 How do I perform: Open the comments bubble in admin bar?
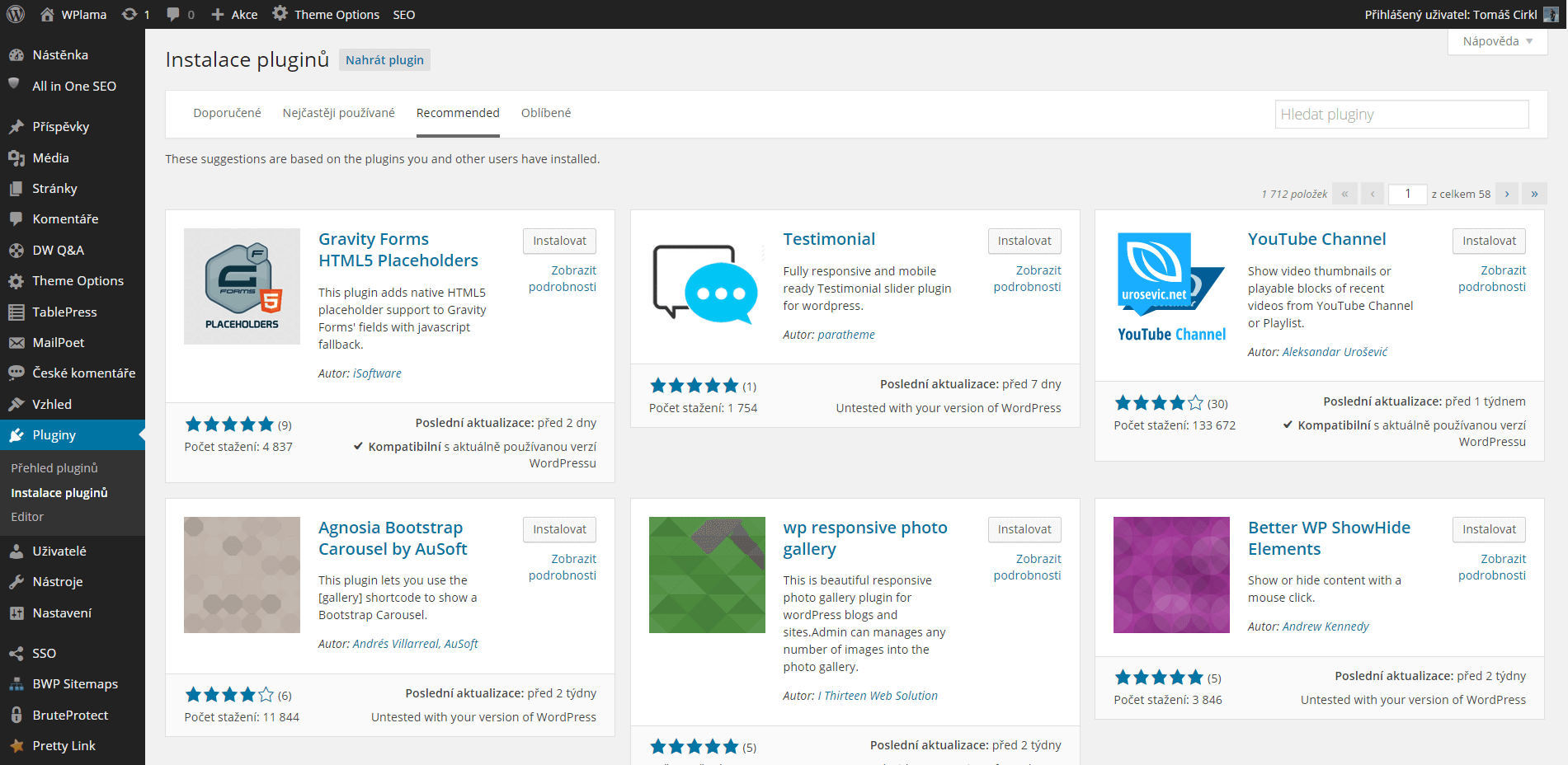[x=173, y=14]
